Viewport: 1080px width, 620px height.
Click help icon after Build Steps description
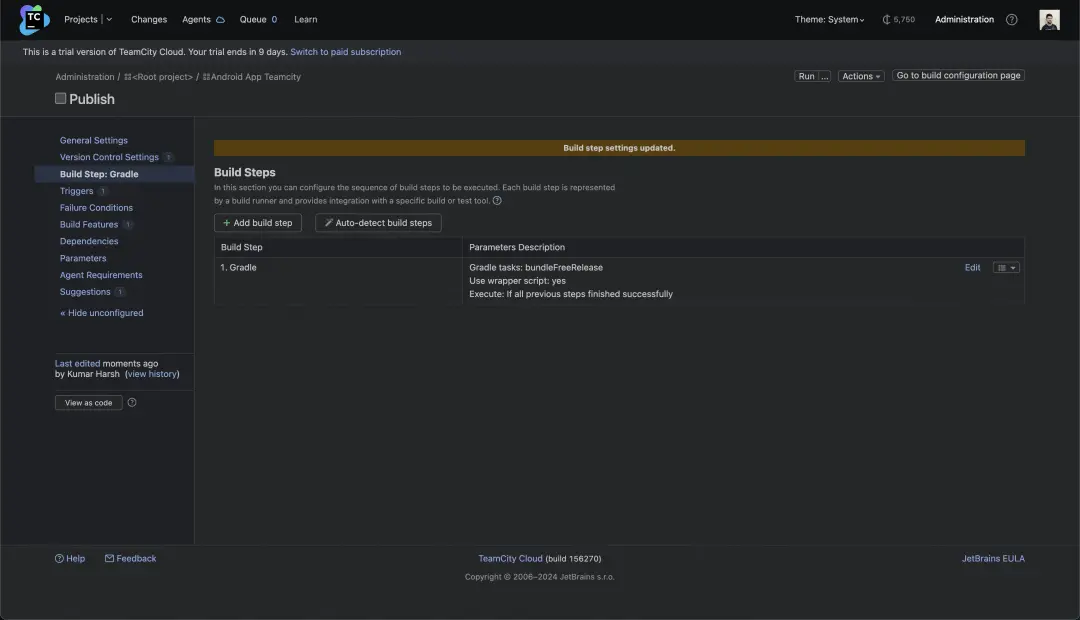497,200
